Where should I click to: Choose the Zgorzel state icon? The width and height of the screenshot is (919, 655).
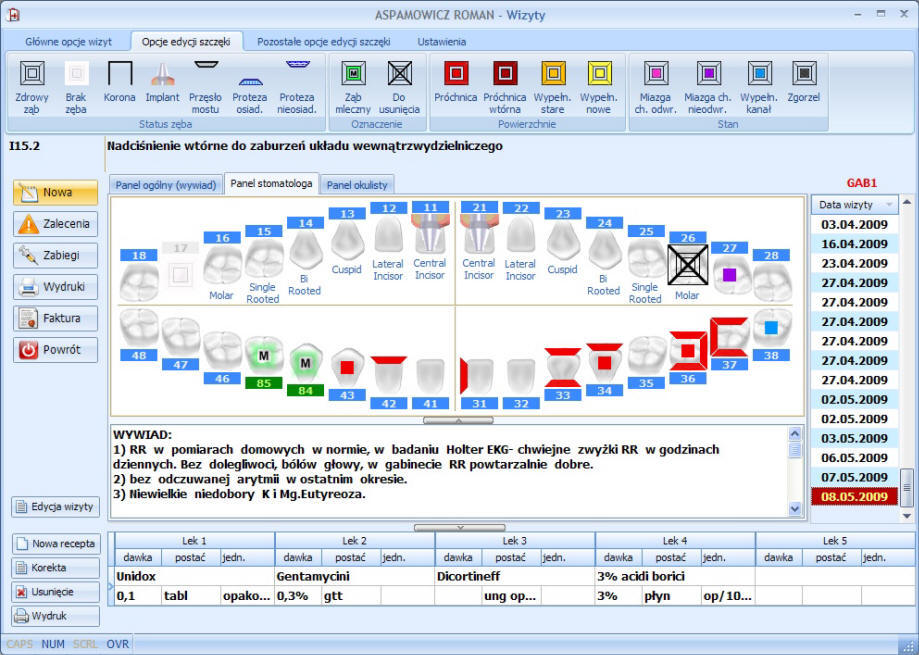[x=804, y=74]
